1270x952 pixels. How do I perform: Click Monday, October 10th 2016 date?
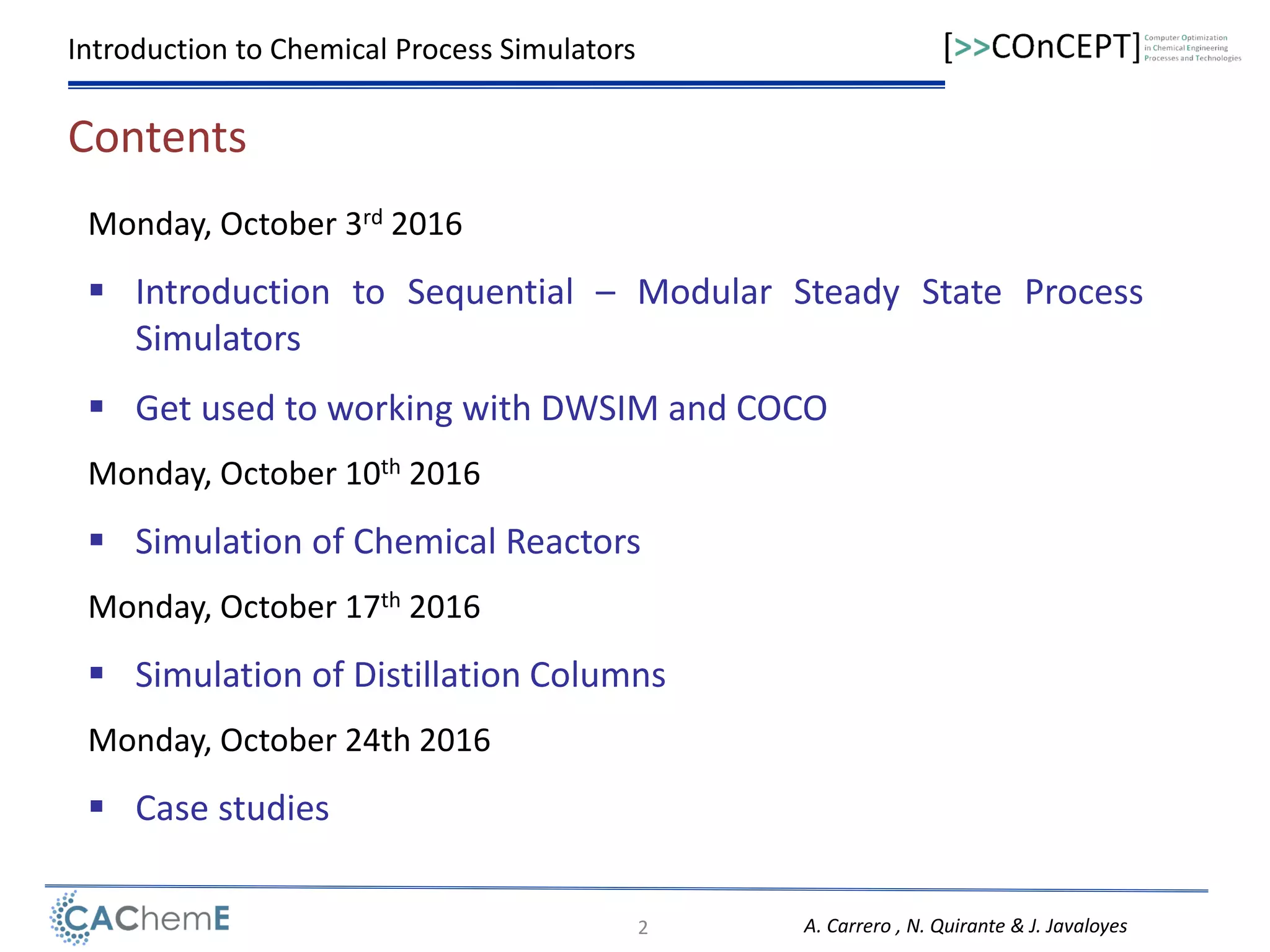pyautogui.click(x=284, y=474)
